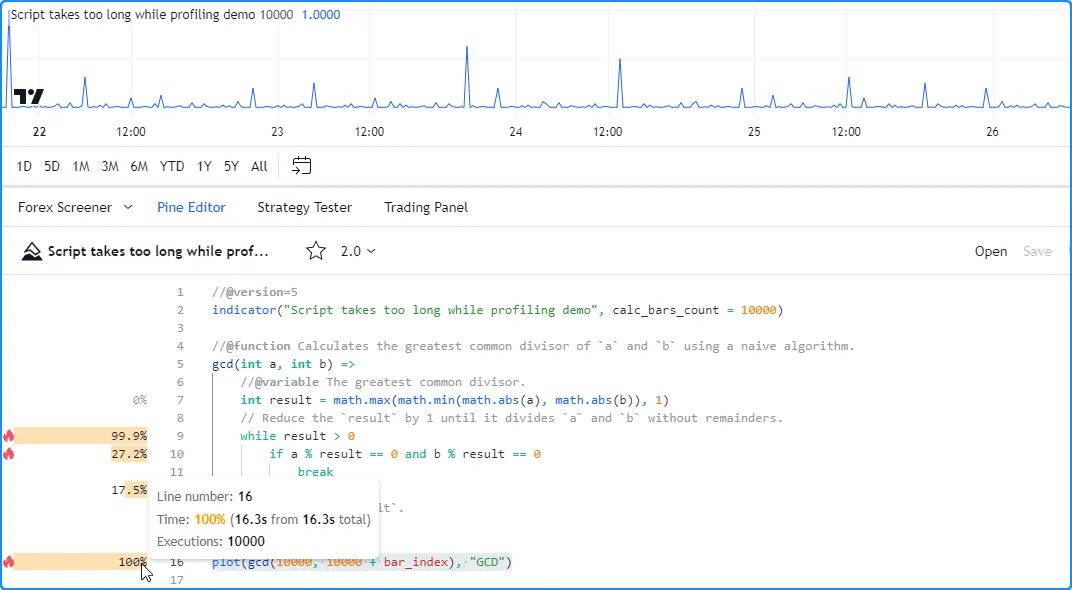The height and width of the screenshot is (590, 1072).
Task: Click the script mountain icon beside title
Action: pyautogui.click(x=32, y=251)
